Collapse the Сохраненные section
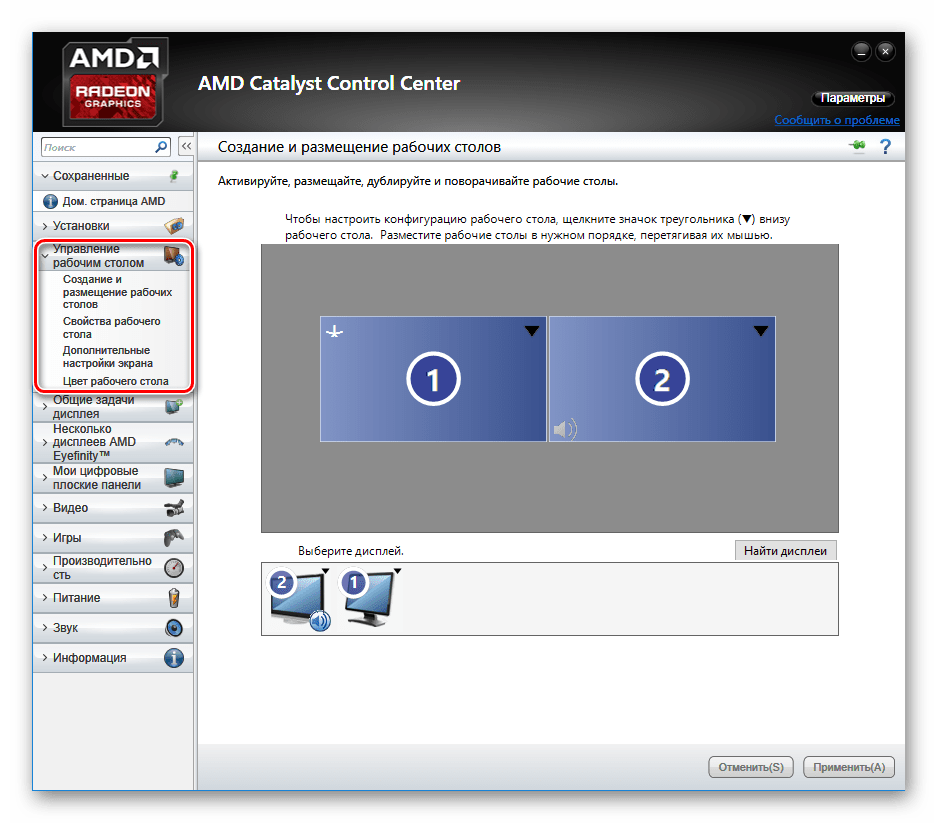This screenshot has height=823, width=937. click(45, 176)
